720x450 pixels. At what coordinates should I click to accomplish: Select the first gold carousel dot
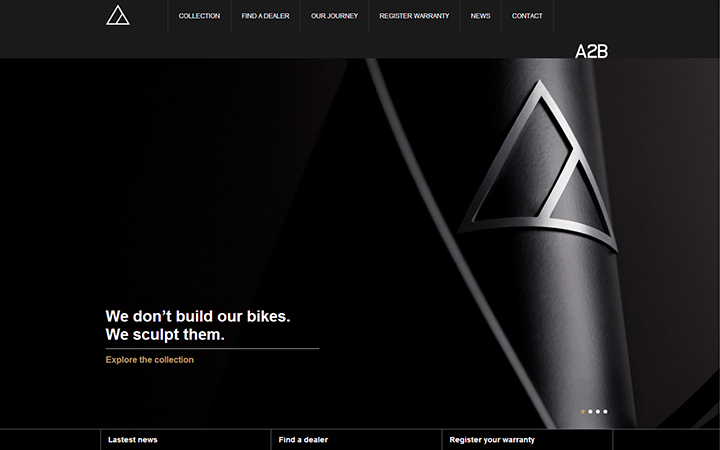pos(583,411)
